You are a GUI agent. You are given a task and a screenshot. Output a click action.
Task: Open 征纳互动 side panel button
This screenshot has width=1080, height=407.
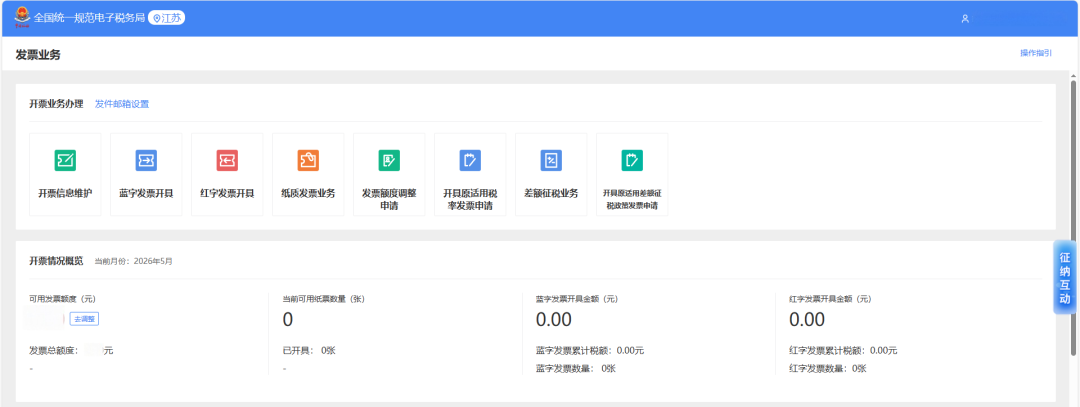(x=1065, y=278)
